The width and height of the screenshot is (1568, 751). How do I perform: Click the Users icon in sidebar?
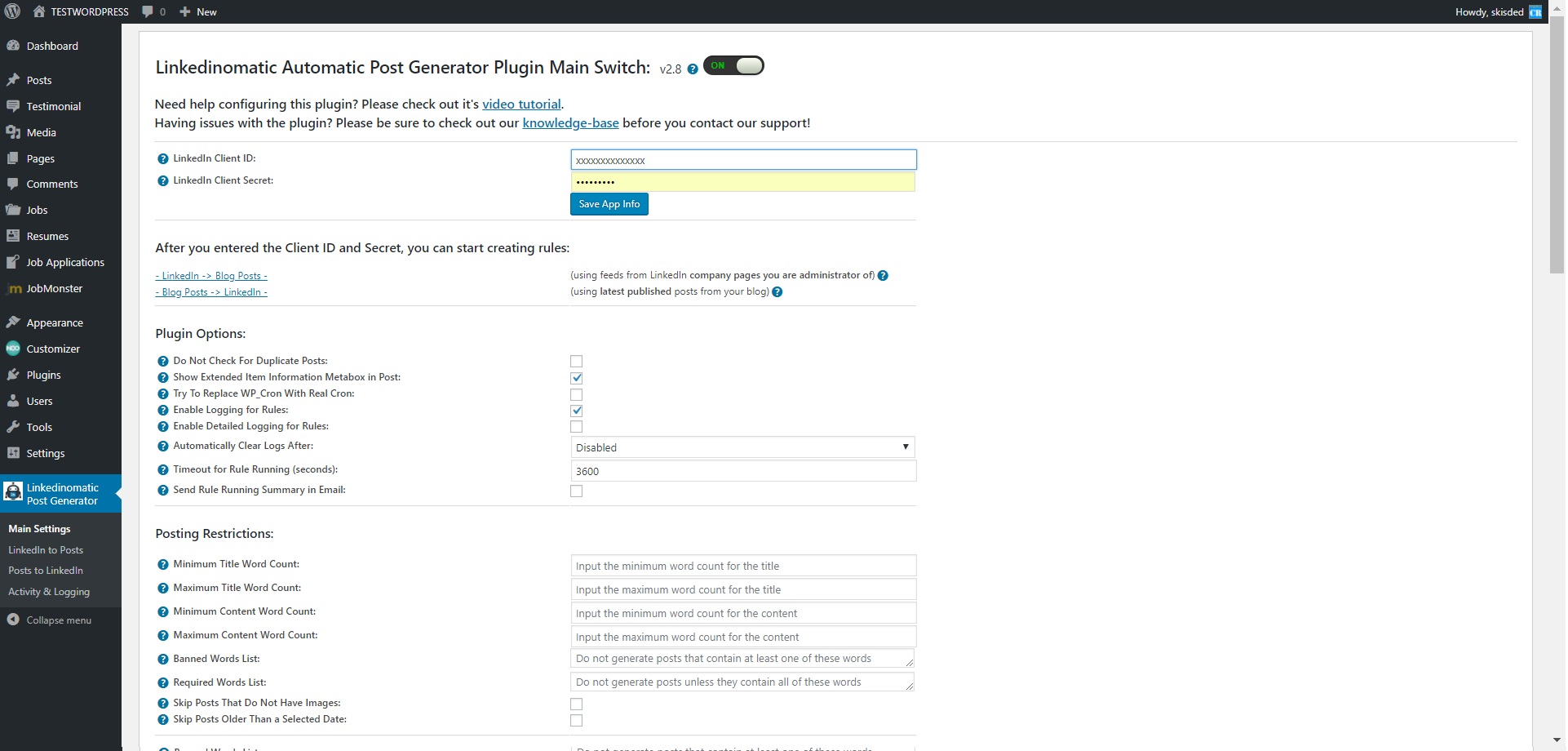tap(13, 401)
